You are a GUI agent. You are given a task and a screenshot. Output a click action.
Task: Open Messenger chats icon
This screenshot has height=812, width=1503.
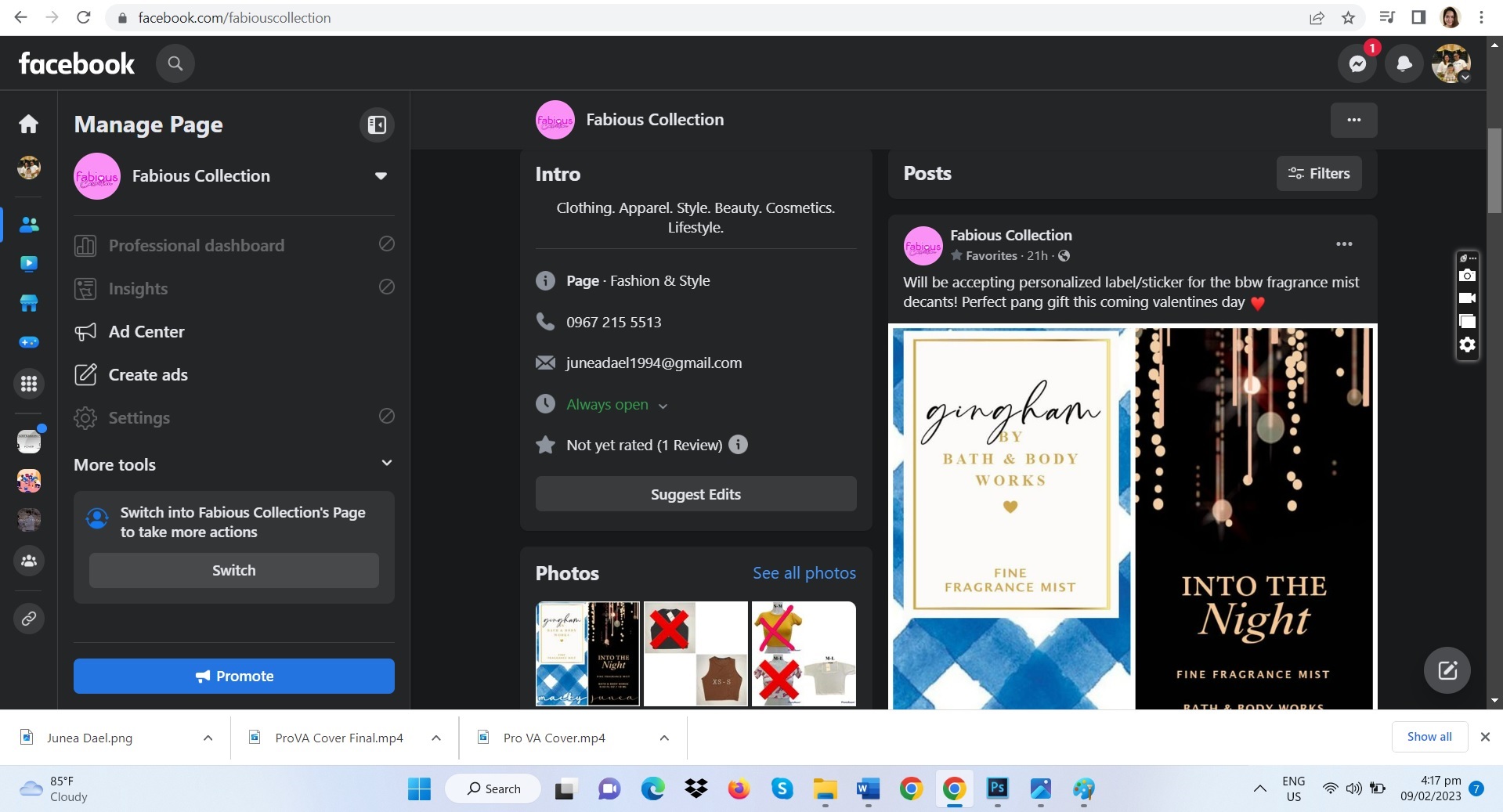[1357, 63]
